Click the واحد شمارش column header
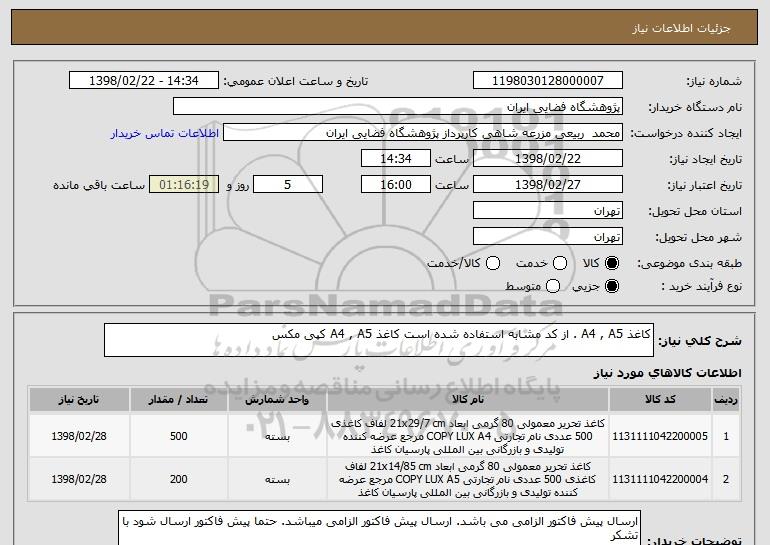770x545 pixels. tap(277, 400)
